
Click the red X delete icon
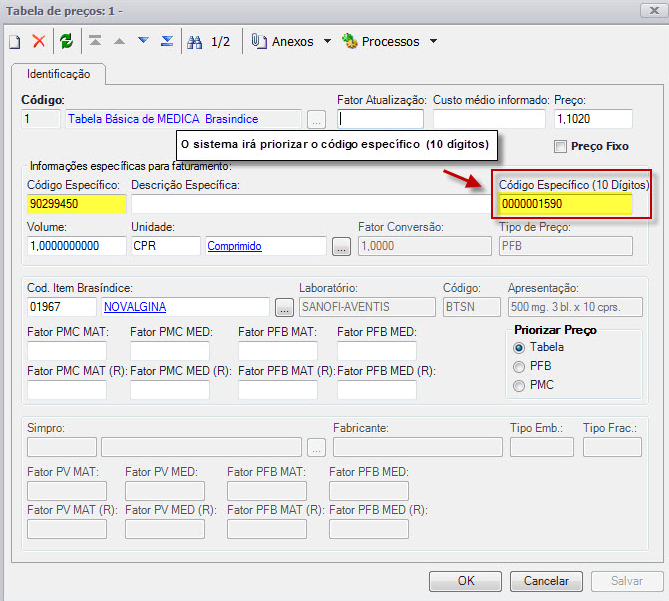point(39,41)
